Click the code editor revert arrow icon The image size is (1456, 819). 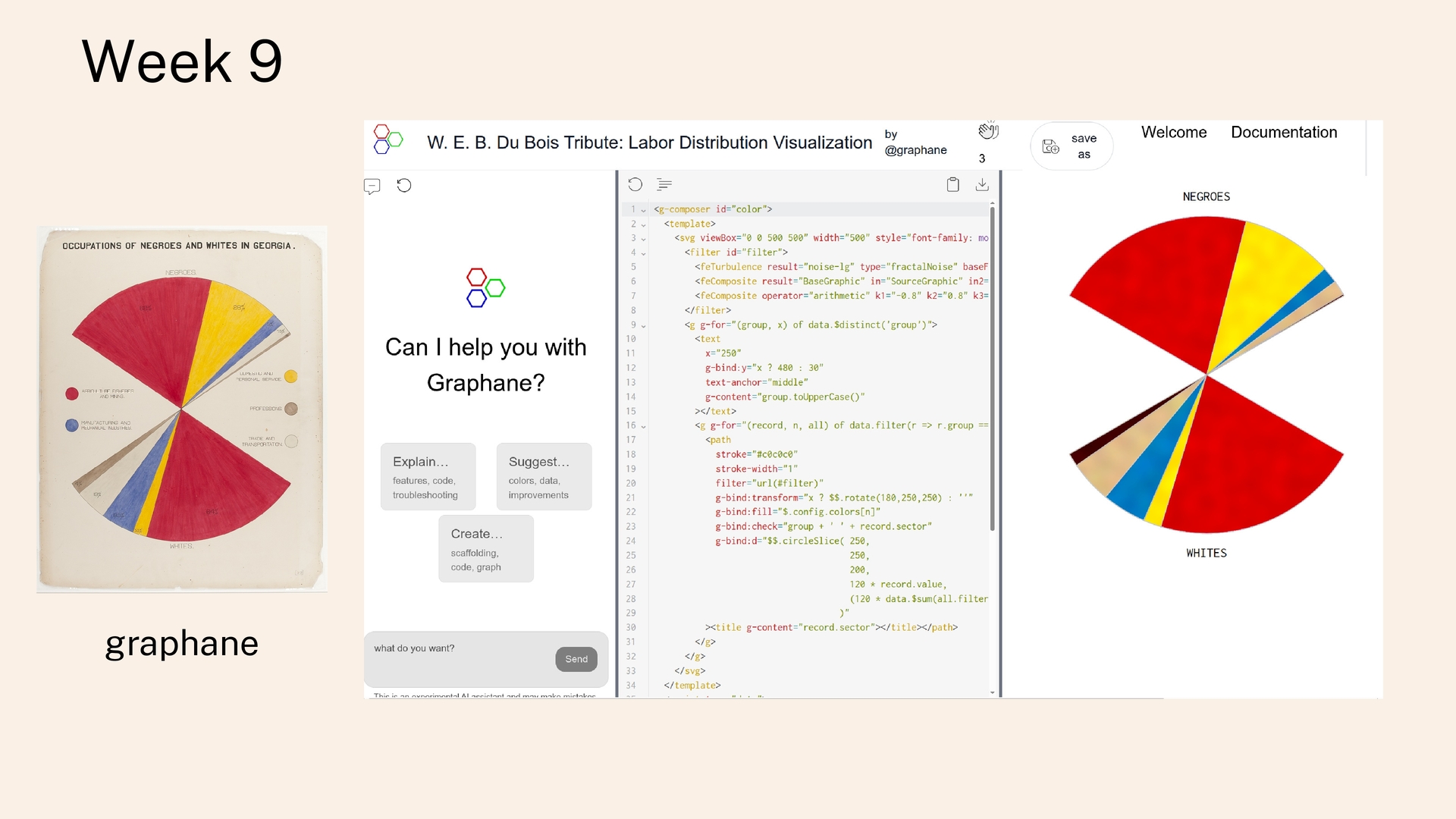pos(635,184)
